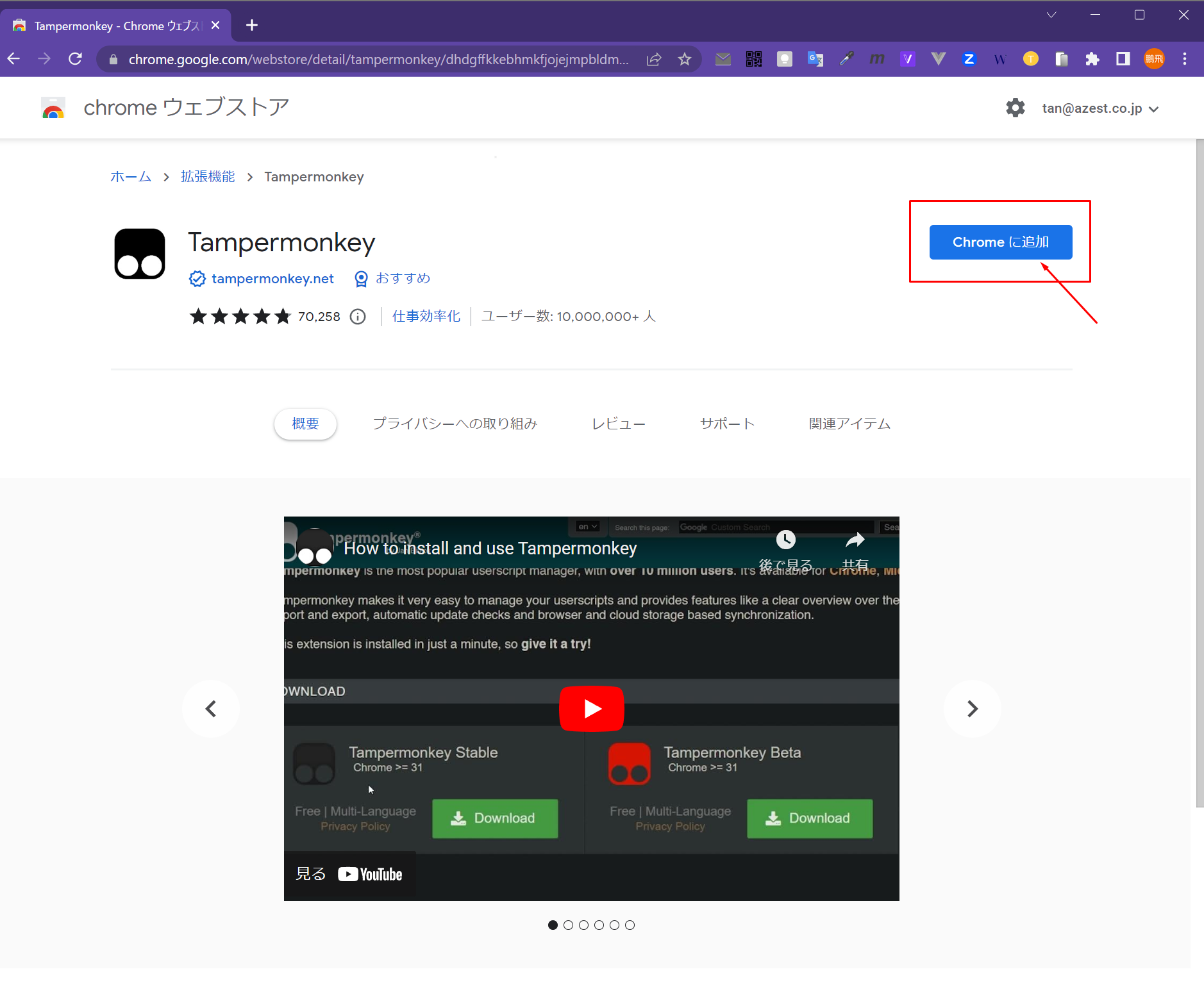The image size is (1204, 985).
Task: Click the page vertical scrollbar
Action: point(1199,474)
